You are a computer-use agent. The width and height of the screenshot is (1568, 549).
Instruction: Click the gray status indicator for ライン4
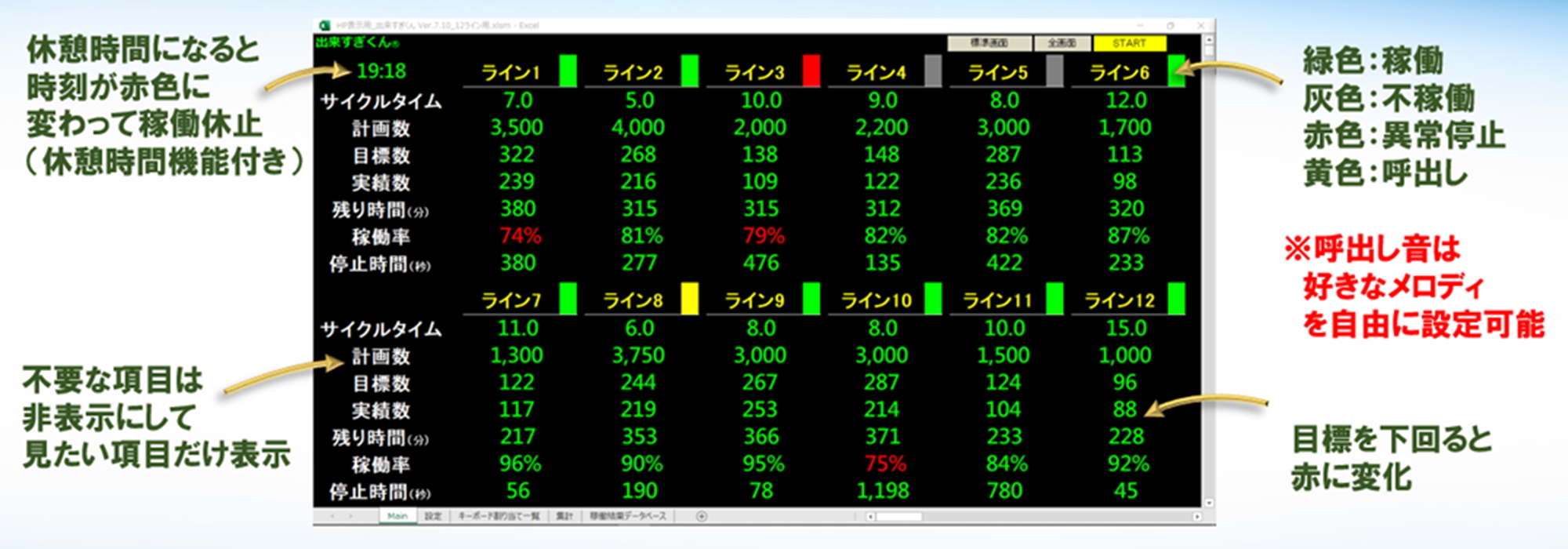(x=932, y=71)
